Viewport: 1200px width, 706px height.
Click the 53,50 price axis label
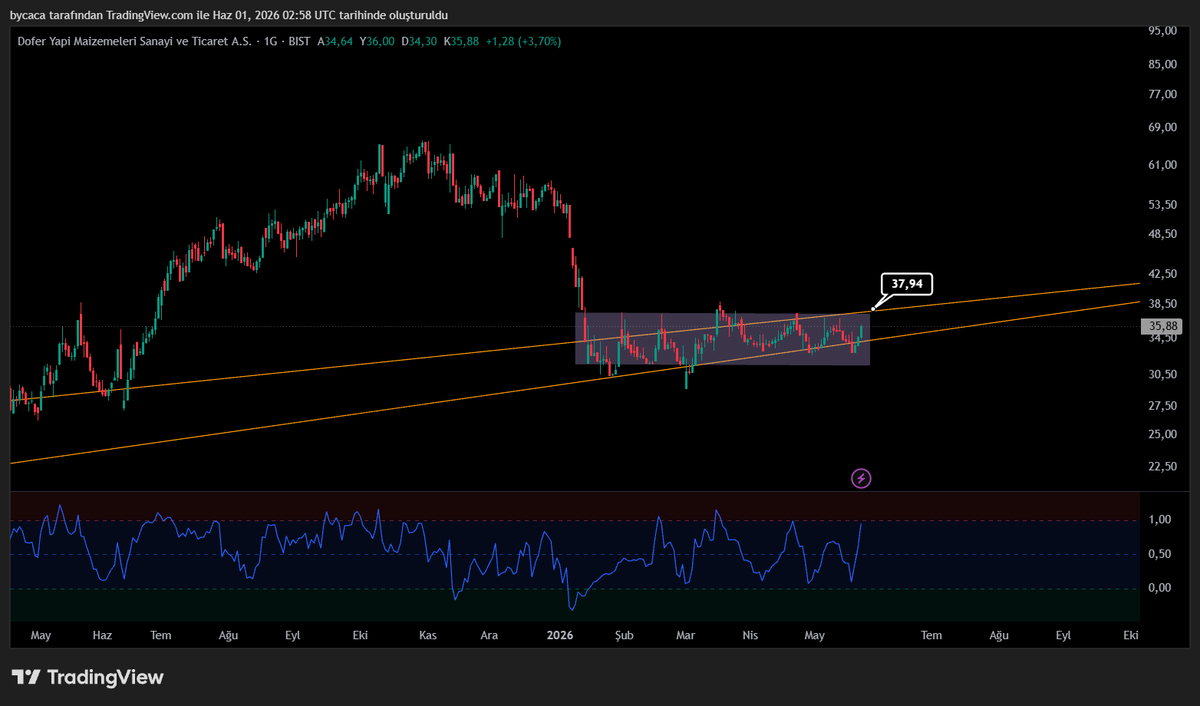pos(1162,204)
